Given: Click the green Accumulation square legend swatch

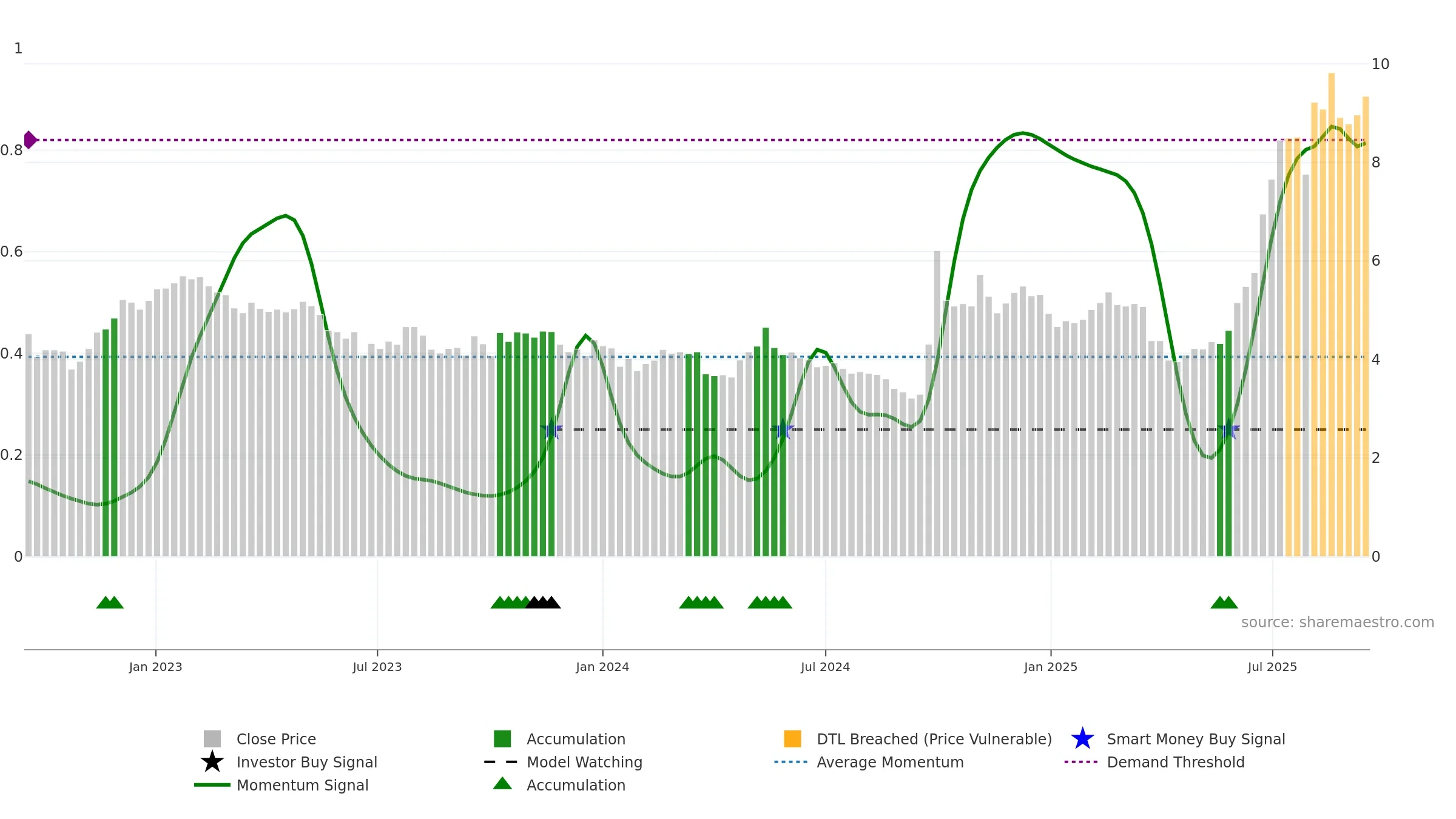Looking at the screenshot, I should point(502,739).
